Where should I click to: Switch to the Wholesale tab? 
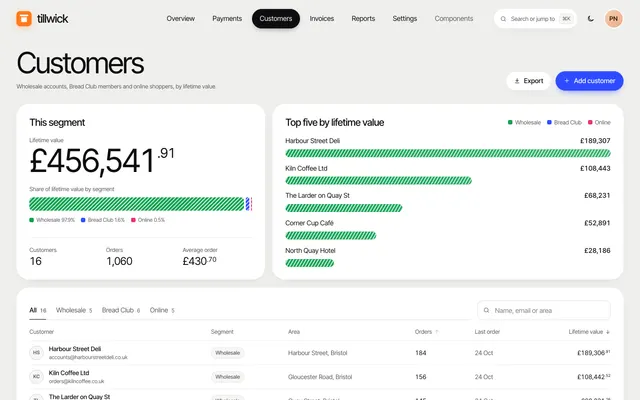pyautogui.click(x=74, y=310)
